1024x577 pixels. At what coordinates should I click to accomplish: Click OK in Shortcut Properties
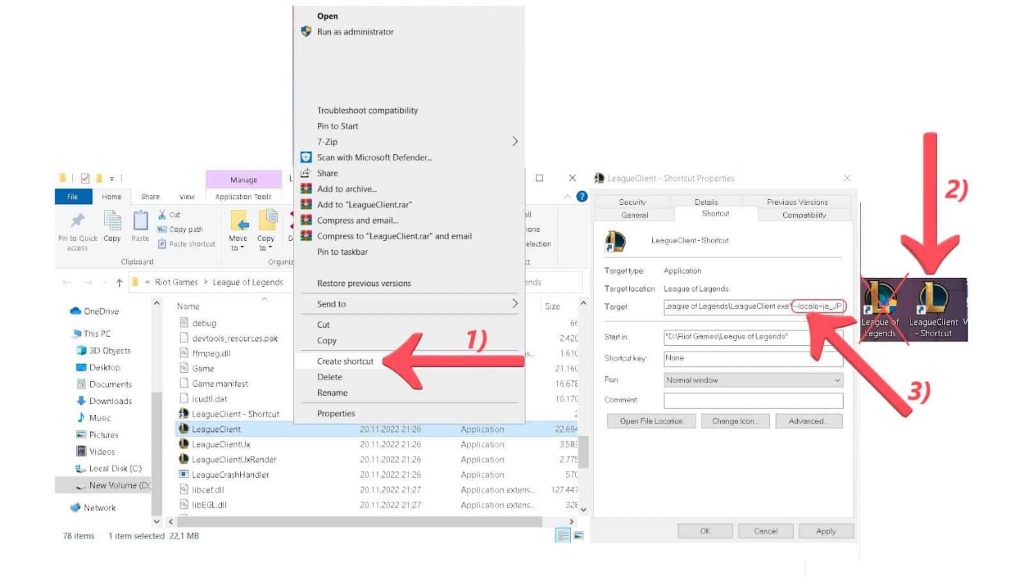click(705, 531)
